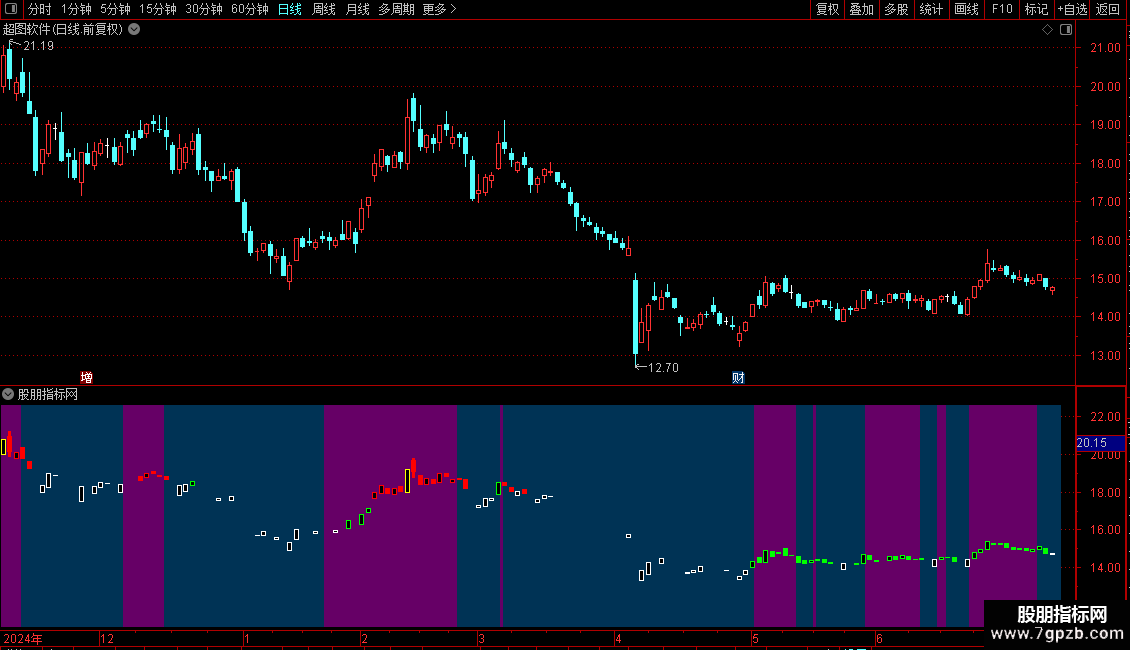
Task: Click the month 5 label on time axis
Action: pyautogui.click(x=755, y=638)
